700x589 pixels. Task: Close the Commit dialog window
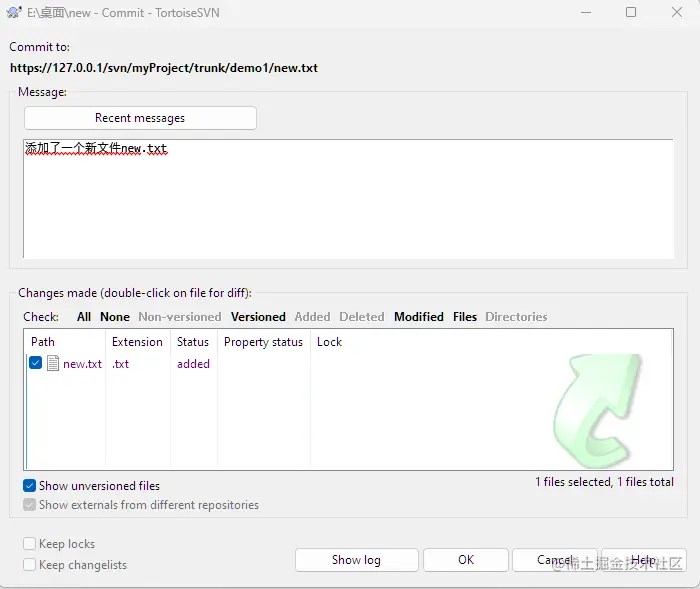[677, 12]
